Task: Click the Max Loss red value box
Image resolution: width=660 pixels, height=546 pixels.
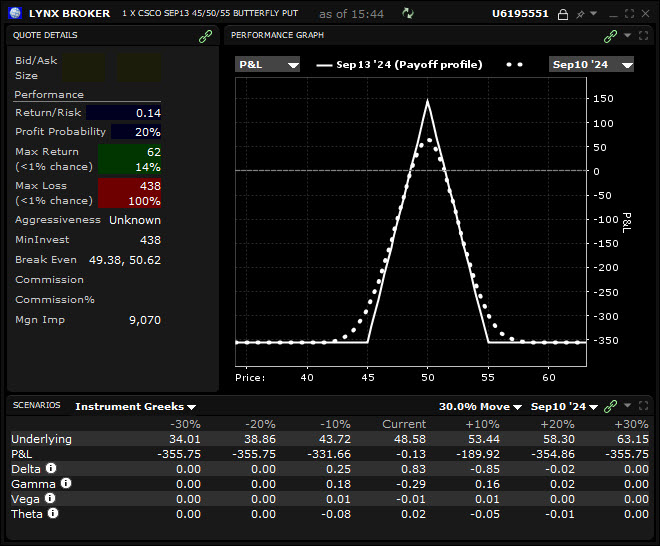Action: tap(129, 193)
